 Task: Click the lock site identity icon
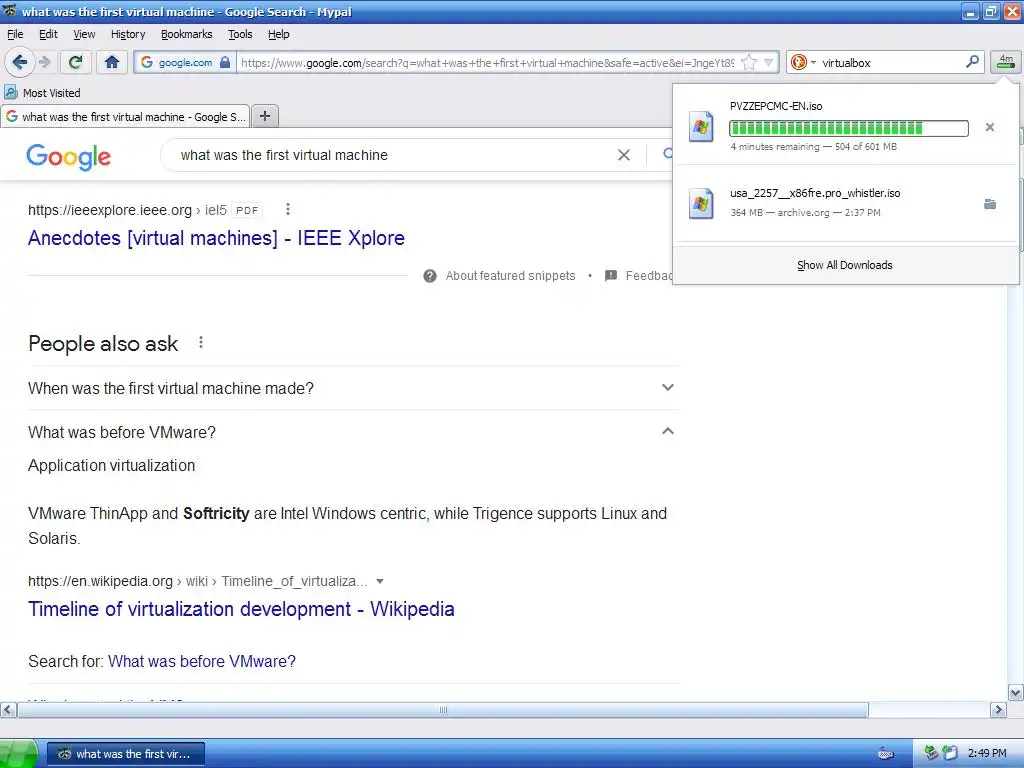tap(225, 63)
